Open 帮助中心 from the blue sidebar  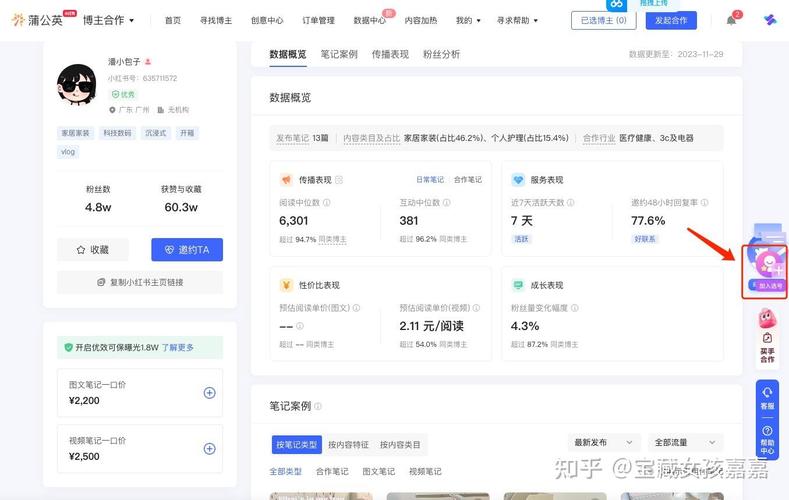(767, 440)
